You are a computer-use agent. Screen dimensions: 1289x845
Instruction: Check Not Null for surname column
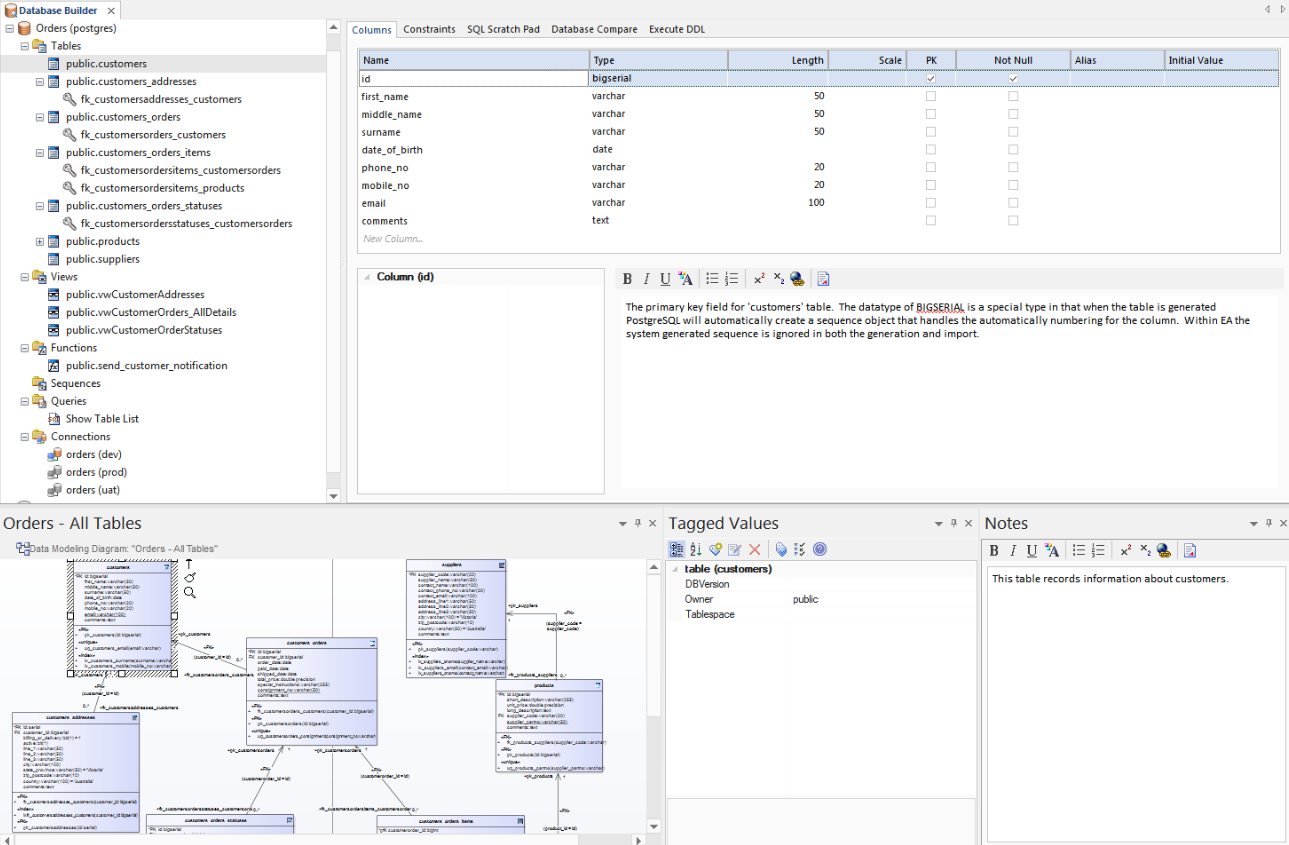coord(1013,132)
